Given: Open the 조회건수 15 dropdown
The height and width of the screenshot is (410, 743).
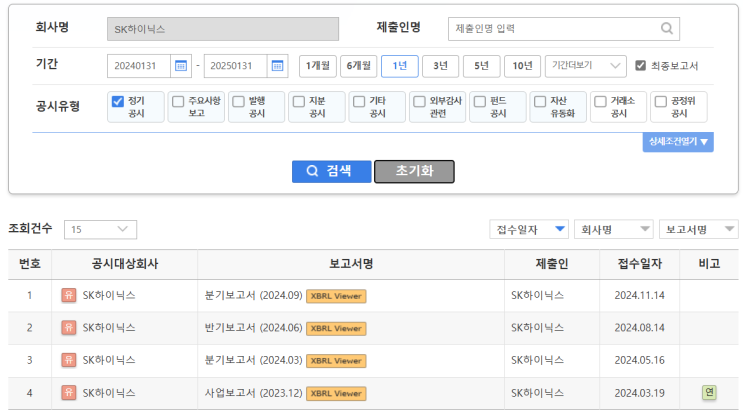Looking at the screenshot, I should (x=100, y=229).
